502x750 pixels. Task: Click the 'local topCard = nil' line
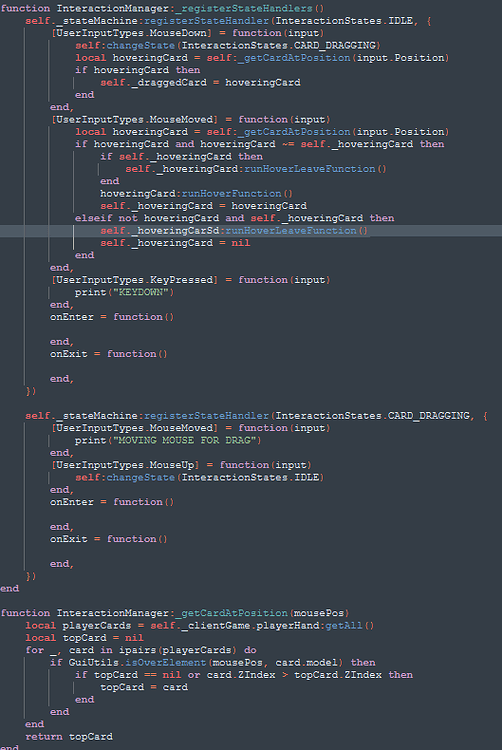tap(84, 638)
